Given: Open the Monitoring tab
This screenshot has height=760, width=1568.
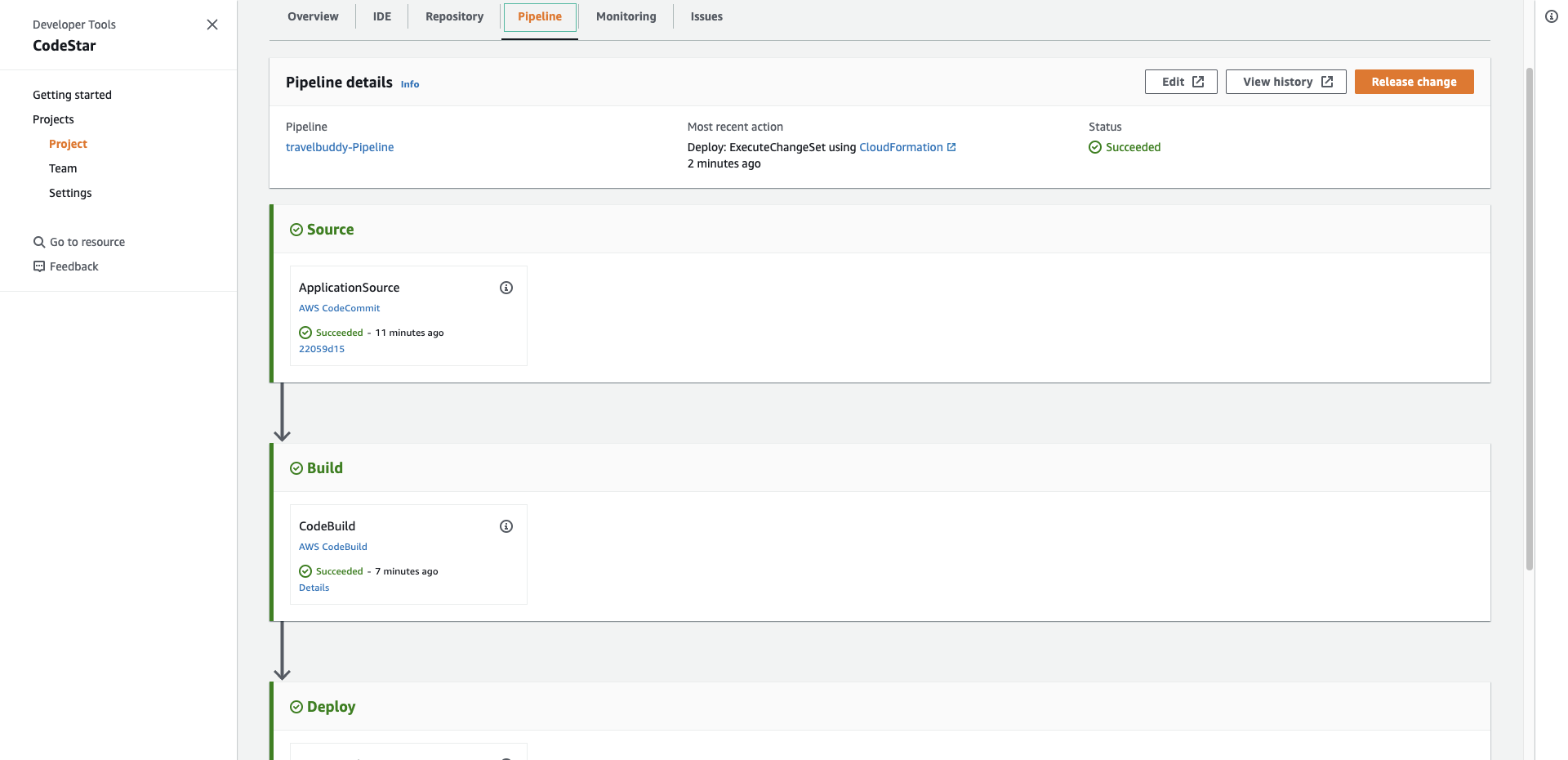Looking at the screenshot, I should click(x=626, y=16).
